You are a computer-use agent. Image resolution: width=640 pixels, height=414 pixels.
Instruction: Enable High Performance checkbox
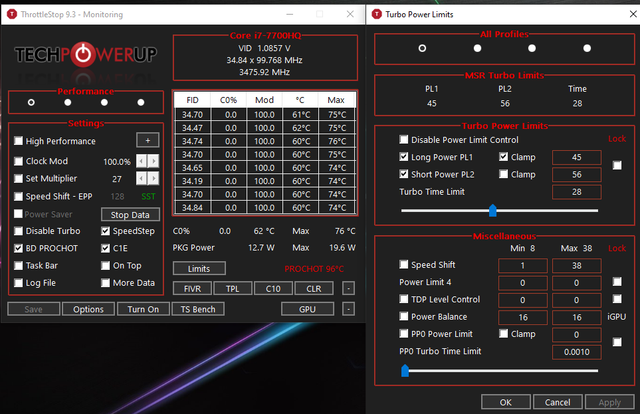(x=18, y=141)
